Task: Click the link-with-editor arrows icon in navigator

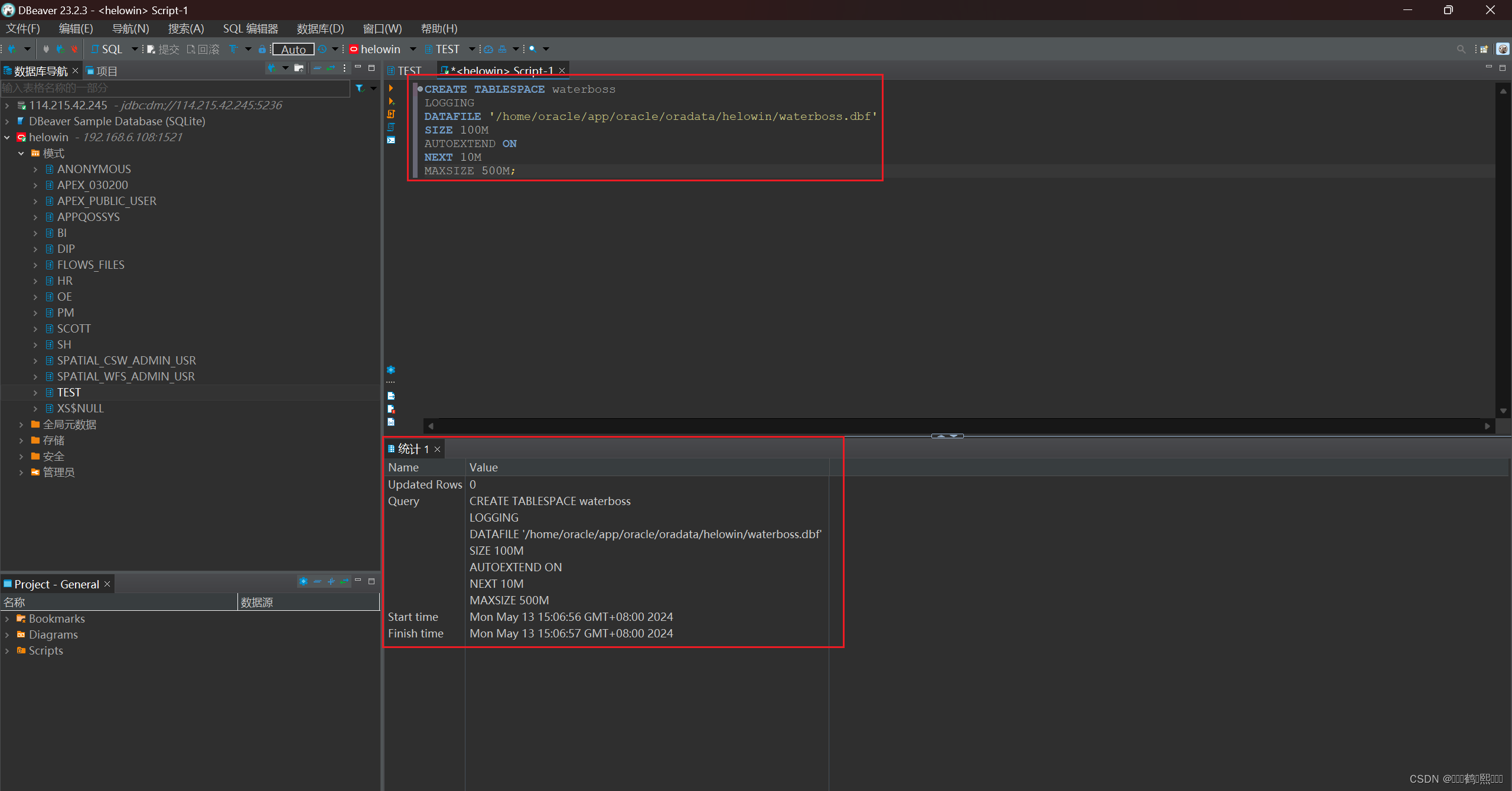Action: click(x=331, y=69)
